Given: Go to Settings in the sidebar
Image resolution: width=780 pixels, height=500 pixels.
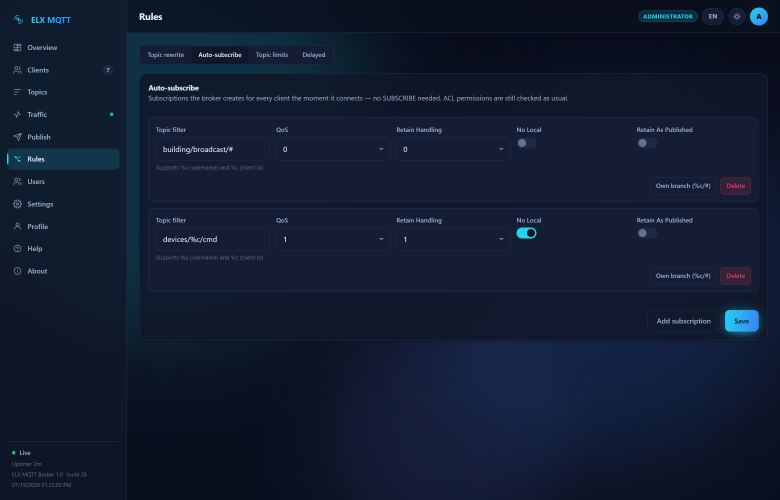Looking at the screenshot, I should coord(63,204).
